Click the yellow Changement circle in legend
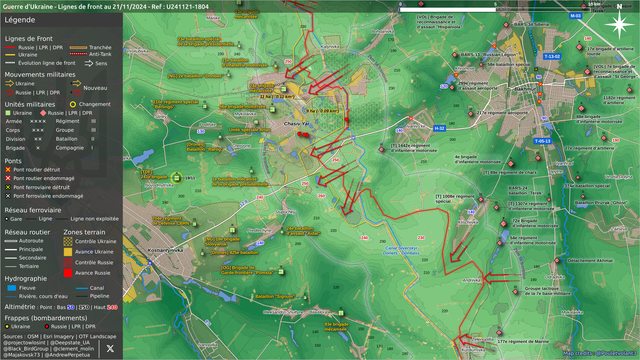 click(x=73, y=104)
